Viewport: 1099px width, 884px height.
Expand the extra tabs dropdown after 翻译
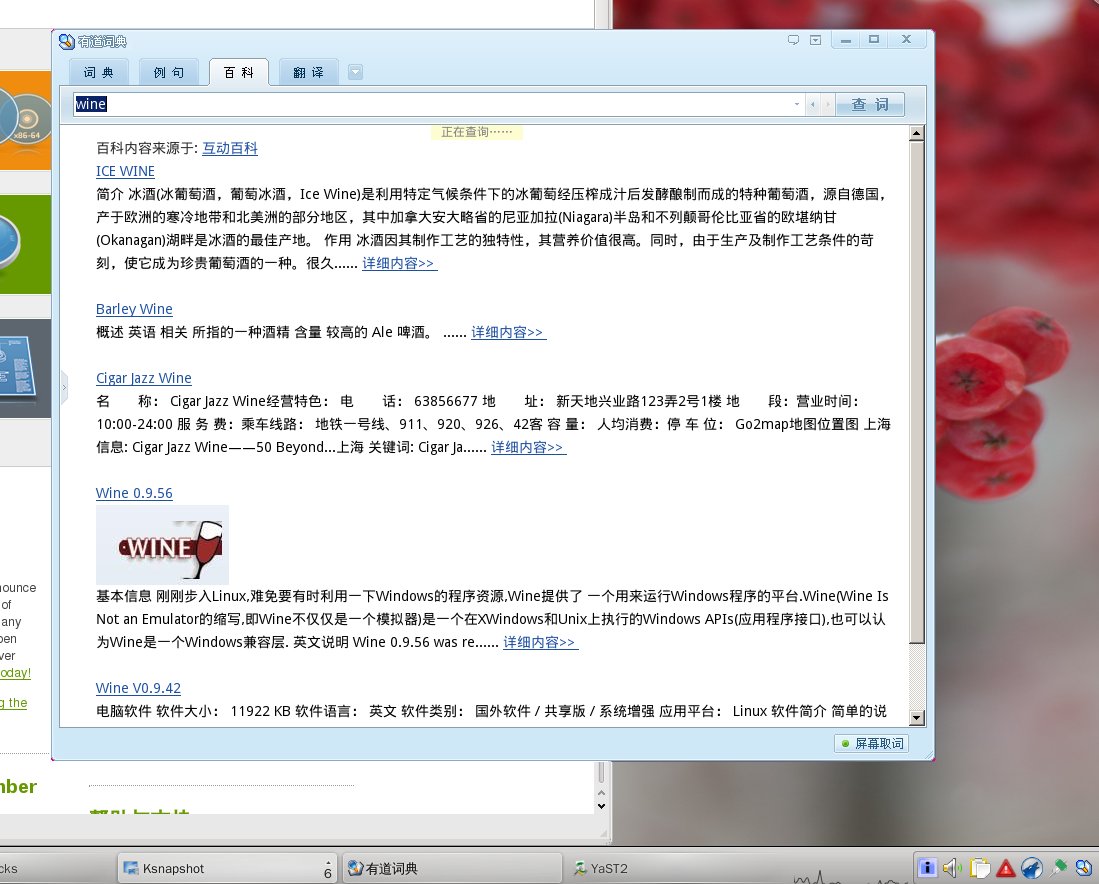[x=355, y=72]
